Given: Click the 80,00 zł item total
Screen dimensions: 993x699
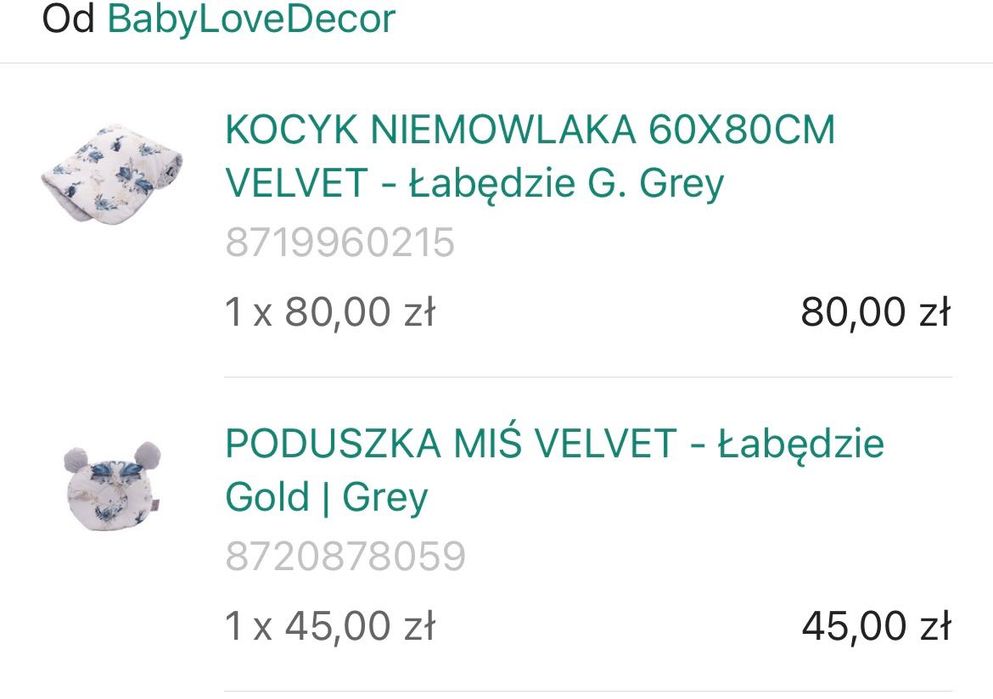Looking at the screenshot, I should click(x=875, y=313).
